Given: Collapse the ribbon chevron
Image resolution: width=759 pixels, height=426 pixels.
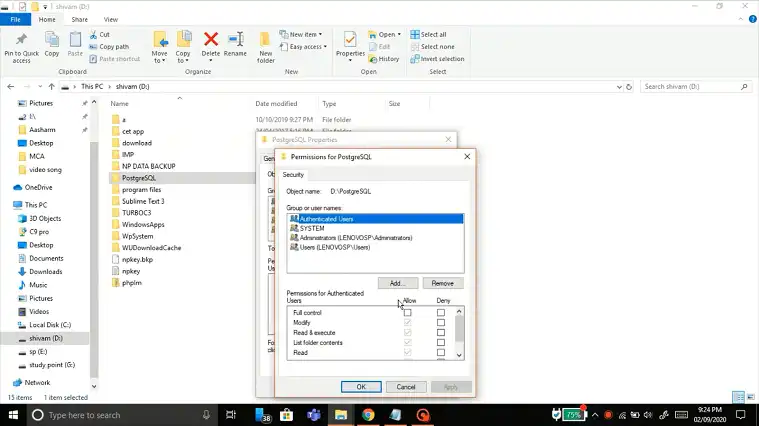Looking at the screenshot, I should 741,19.
